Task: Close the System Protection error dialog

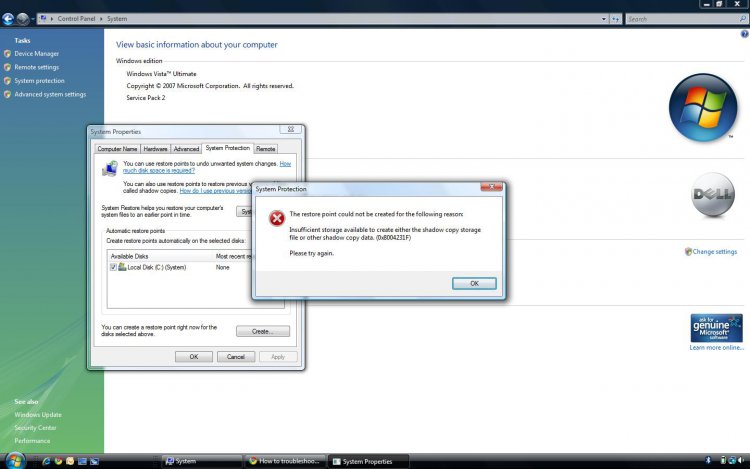Action: pos(491,187)
